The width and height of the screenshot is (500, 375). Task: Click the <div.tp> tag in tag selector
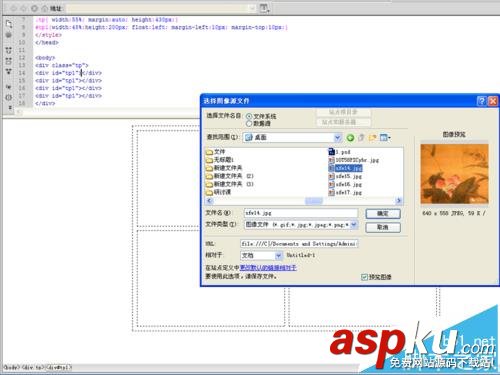33,367
